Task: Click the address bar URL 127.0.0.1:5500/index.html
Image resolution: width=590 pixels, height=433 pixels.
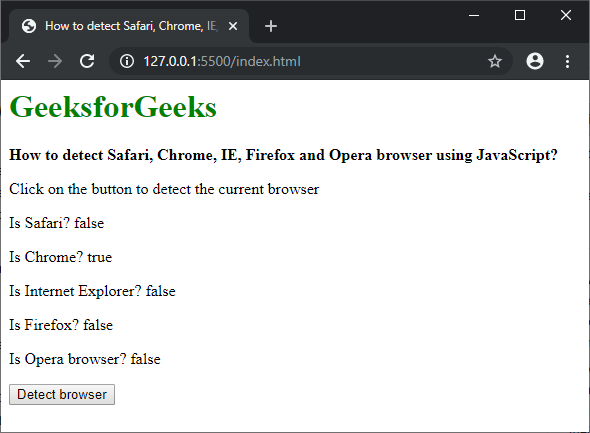Action: (222, 61)
